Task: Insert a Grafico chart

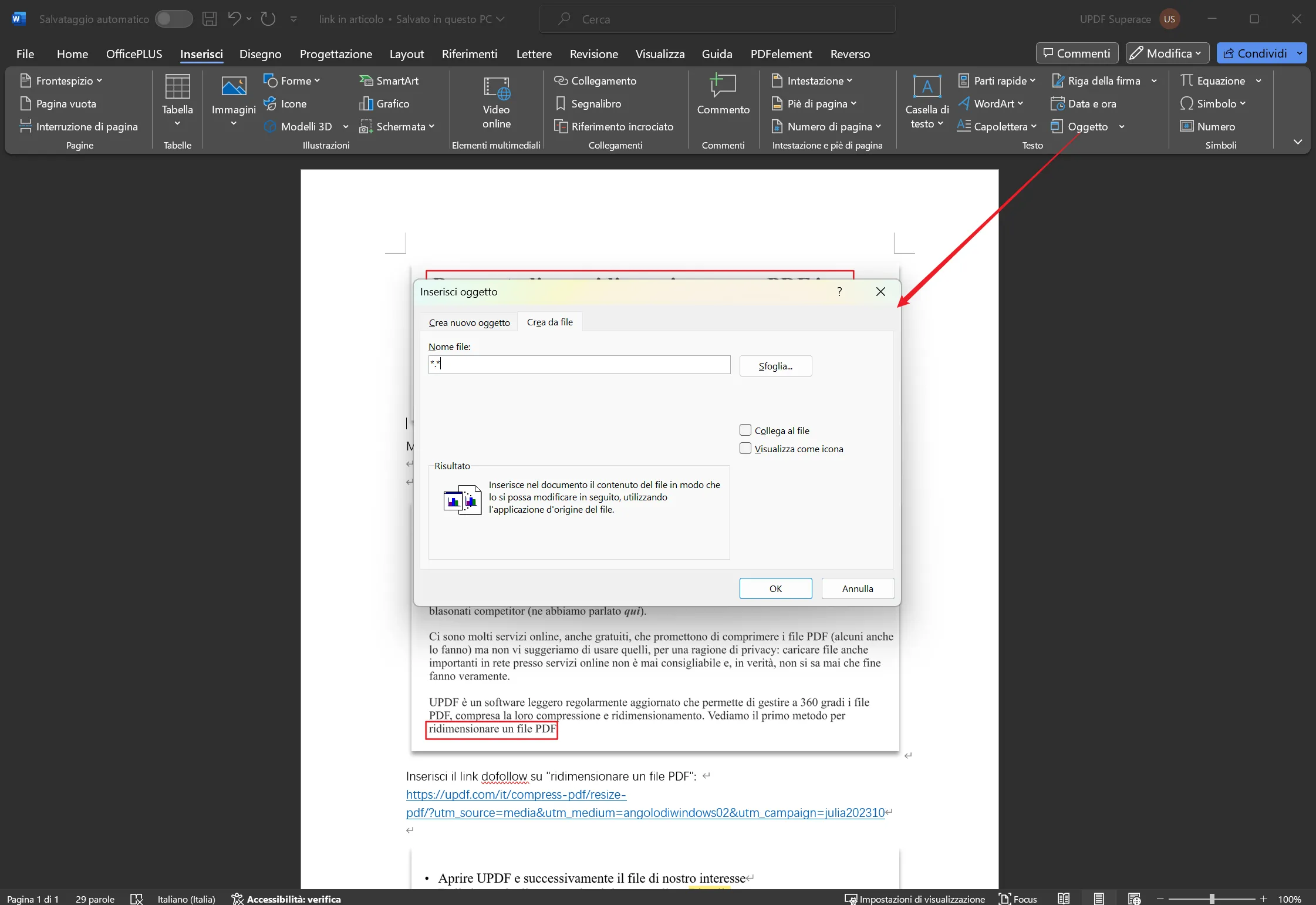Action: (x=384, y=103)
